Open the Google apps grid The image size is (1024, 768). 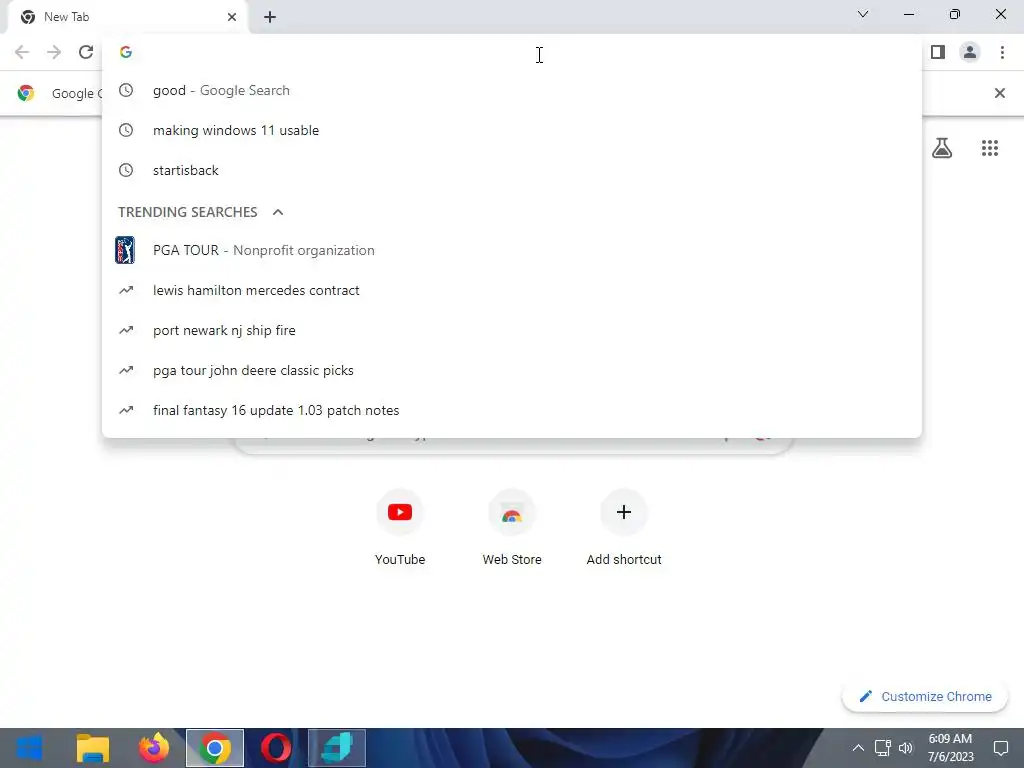pyautogui.click(x=990, y=148)
